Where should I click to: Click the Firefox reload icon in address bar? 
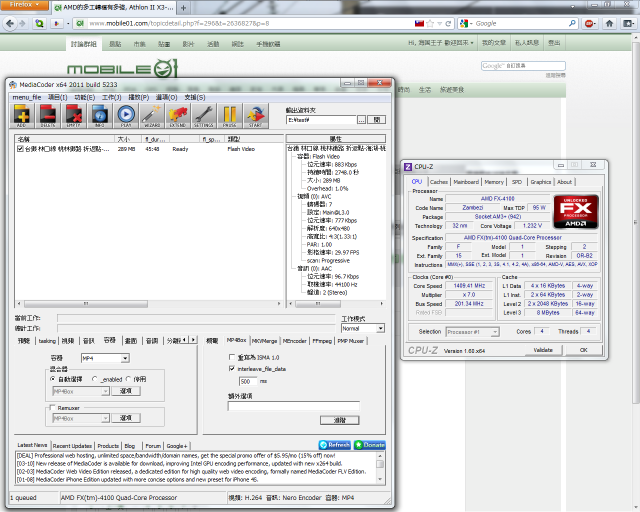pos(448,24)
